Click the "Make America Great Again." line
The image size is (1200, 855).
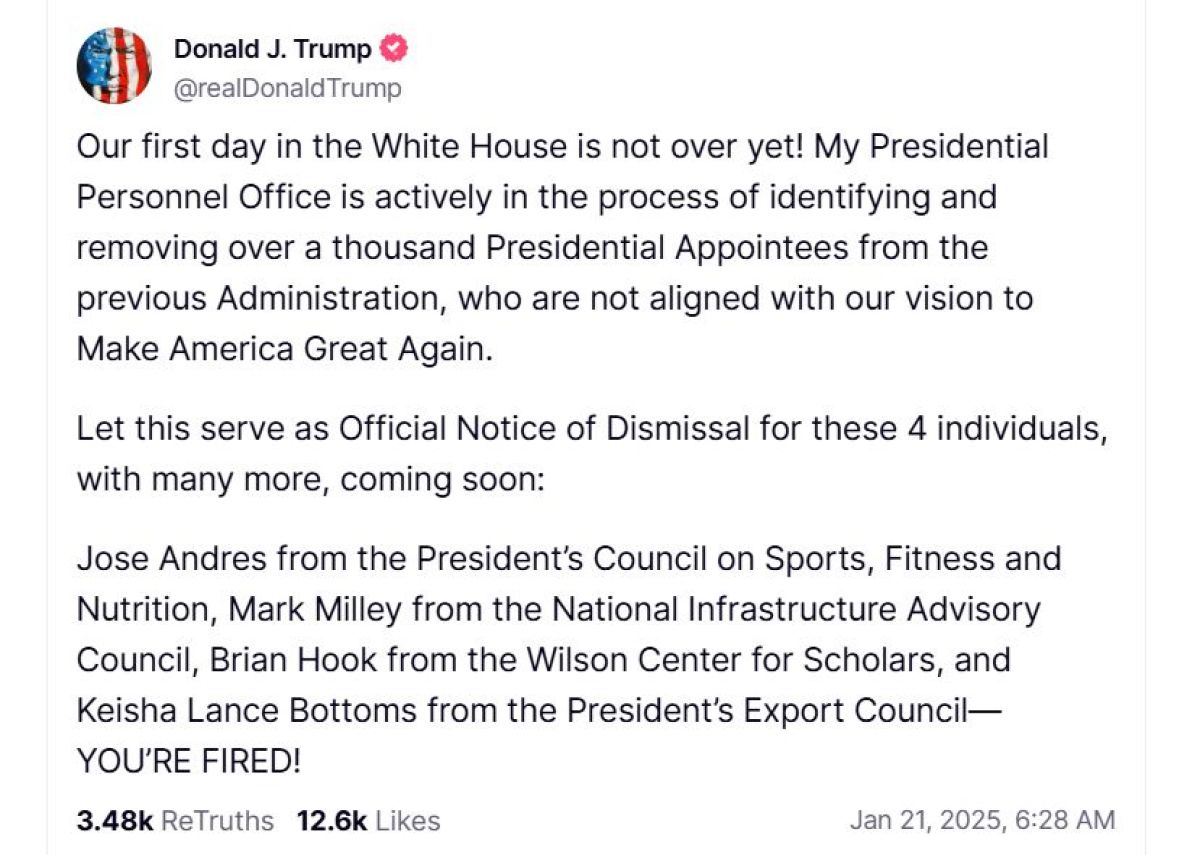pos(286,349)
